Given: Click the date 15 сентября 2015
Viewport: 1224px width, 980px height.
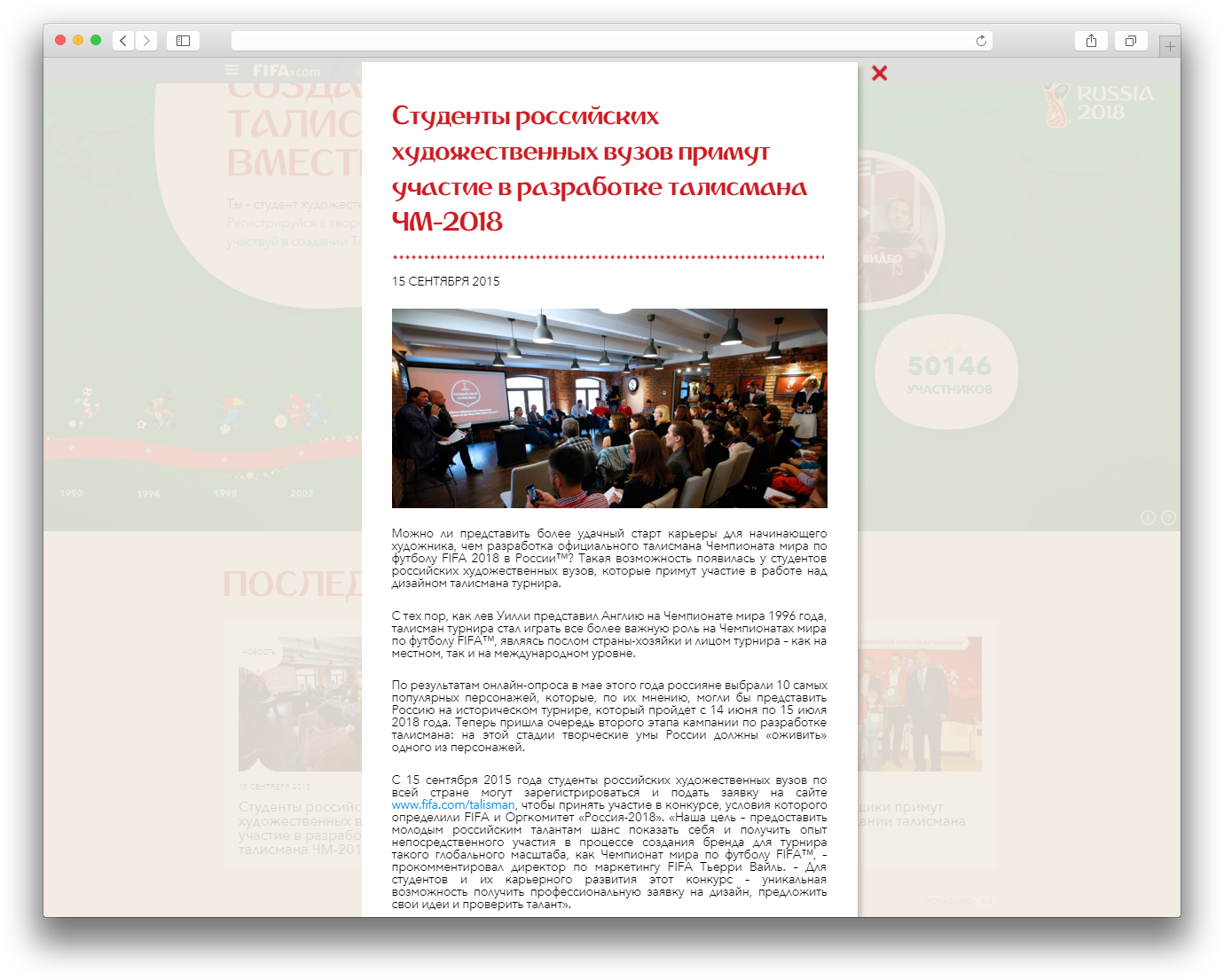Looking at the screenshot, I should 446,281.
